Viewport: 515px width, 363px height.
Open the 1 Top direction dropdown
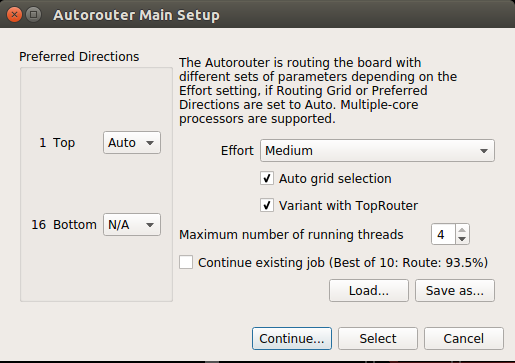coord(132,143)
